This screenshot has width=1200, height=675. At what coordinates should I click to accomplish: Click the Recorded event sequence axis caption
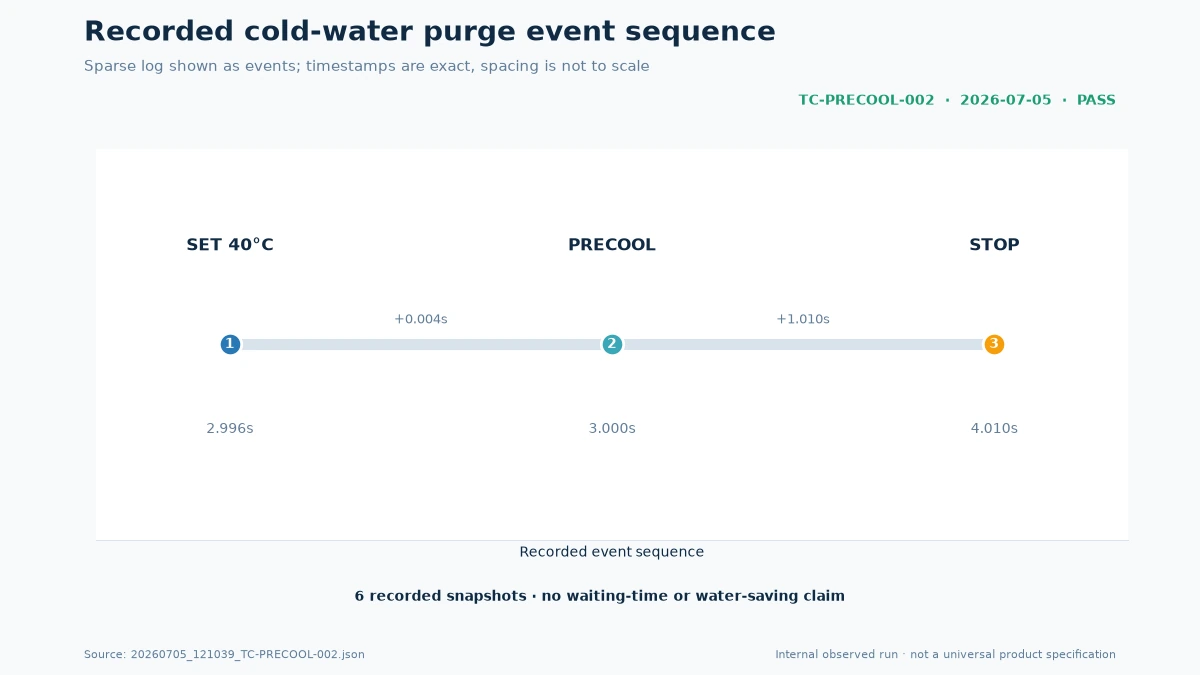tap(612, 552)
